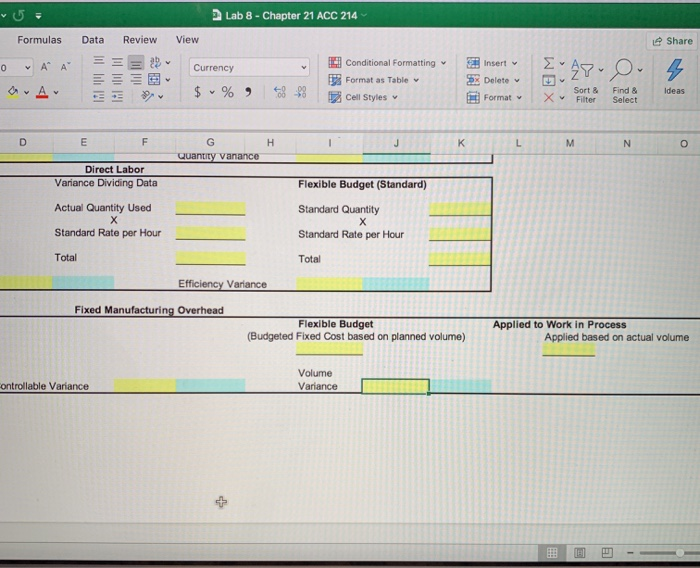The height and width of the screenshot is (568, 700).
Task: Open Conditional Formatting menu
Action: click(387, 63)
